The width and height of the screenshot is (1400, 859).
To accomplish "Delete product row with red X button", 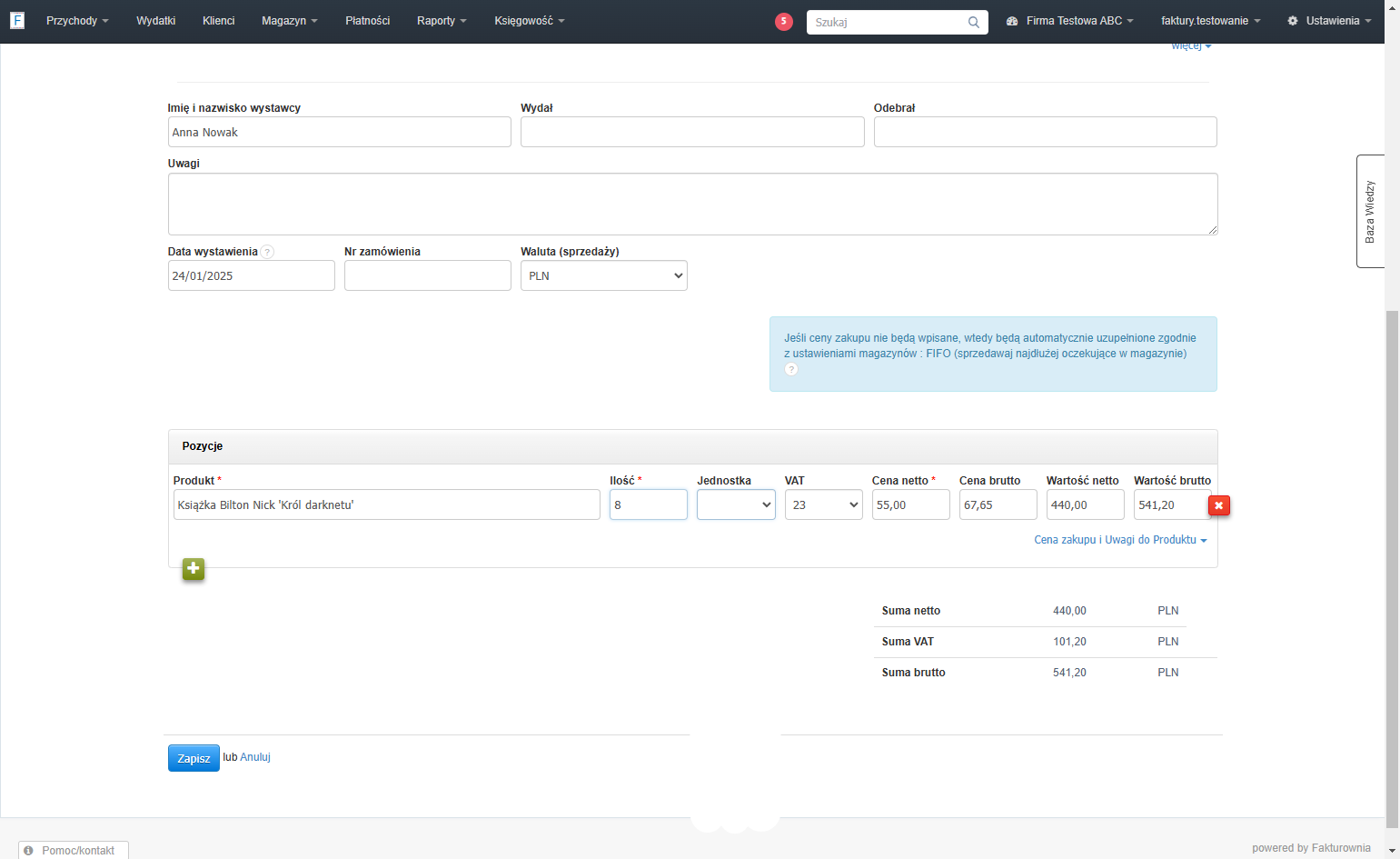I will point(1219,505).
